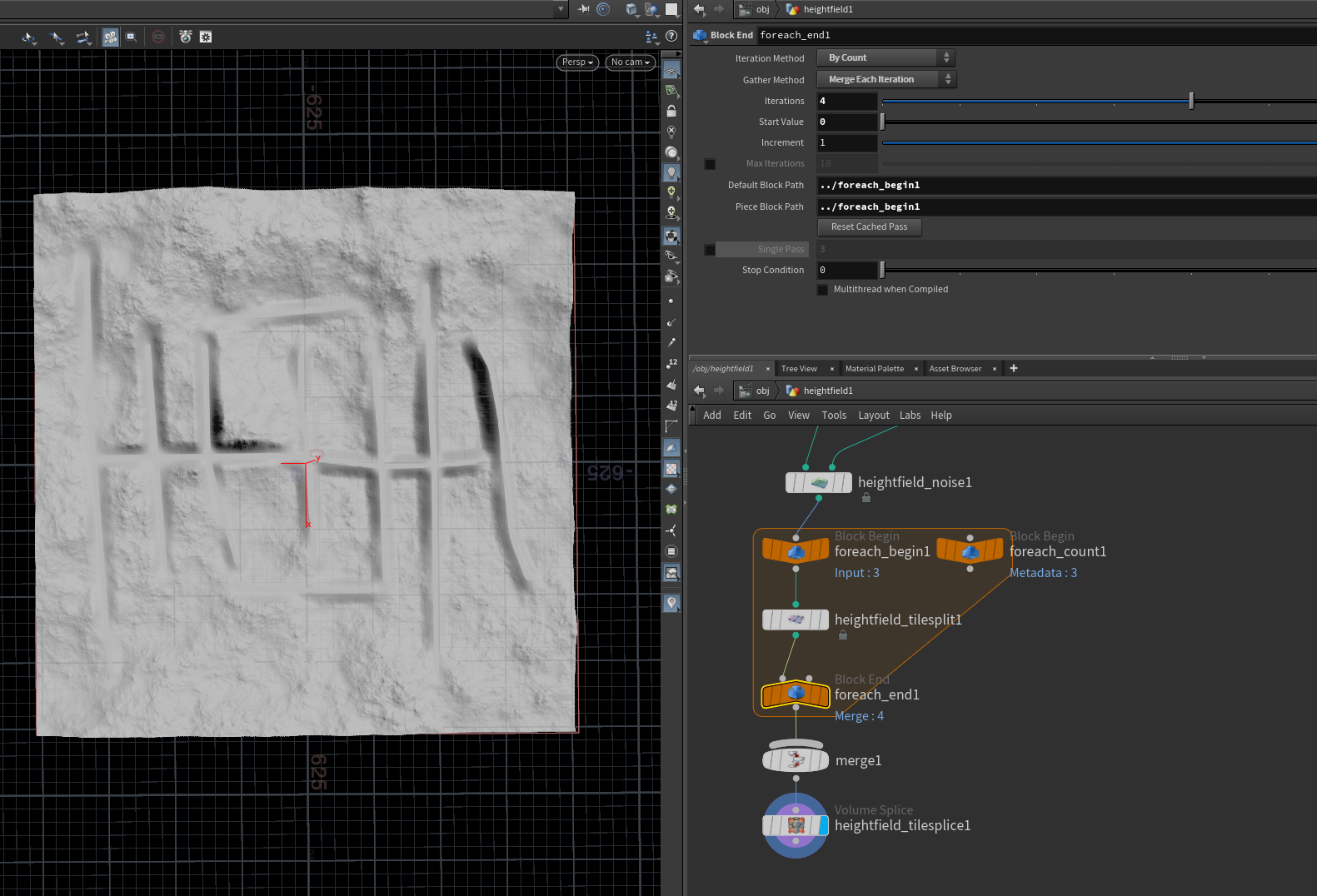The image size is (1317, 896).
Task: Open viewport help question mark icon
Action: (x=671, y=36)
